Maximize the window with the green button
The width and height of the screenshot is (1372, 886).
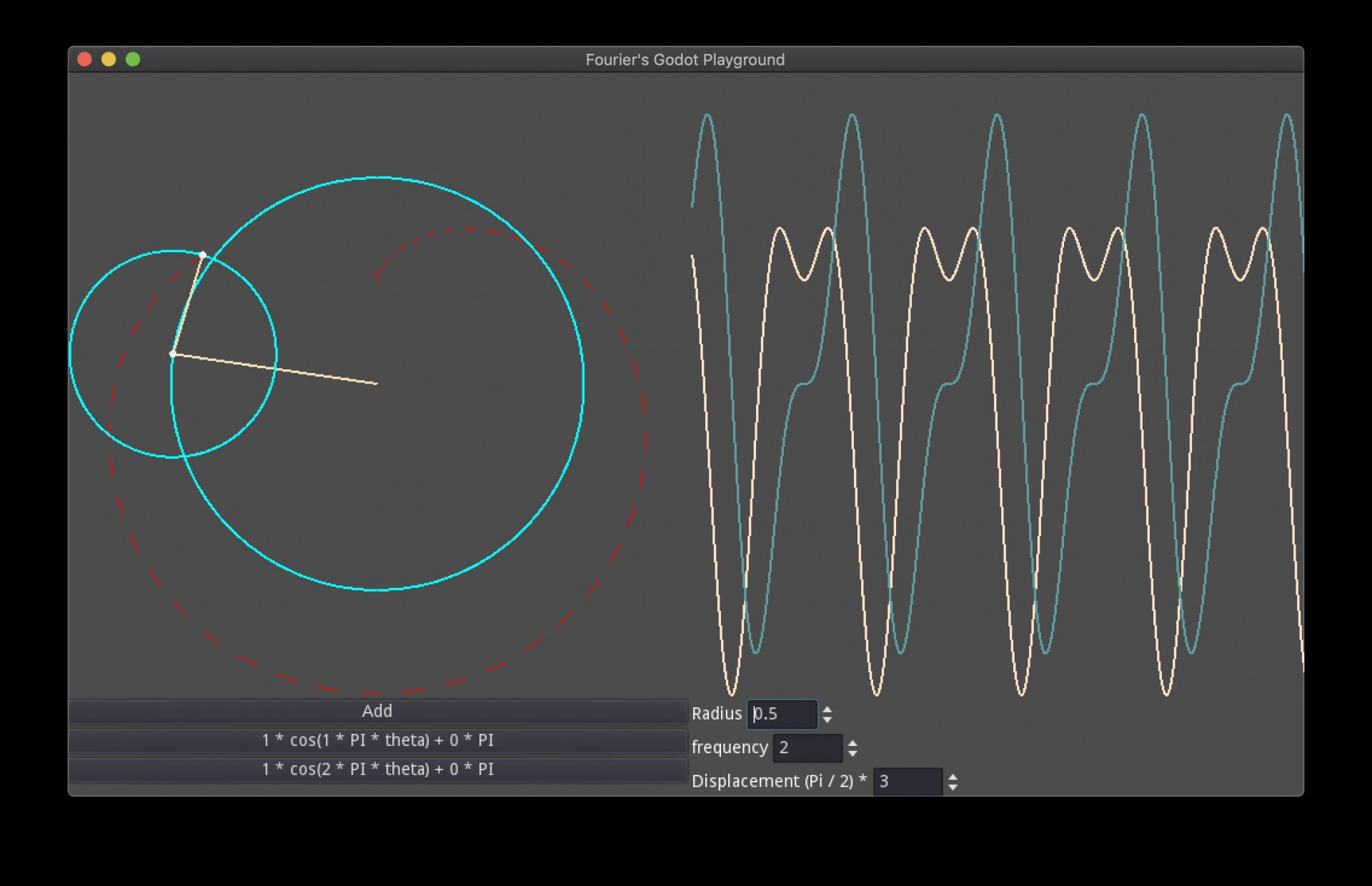[133, 59]
